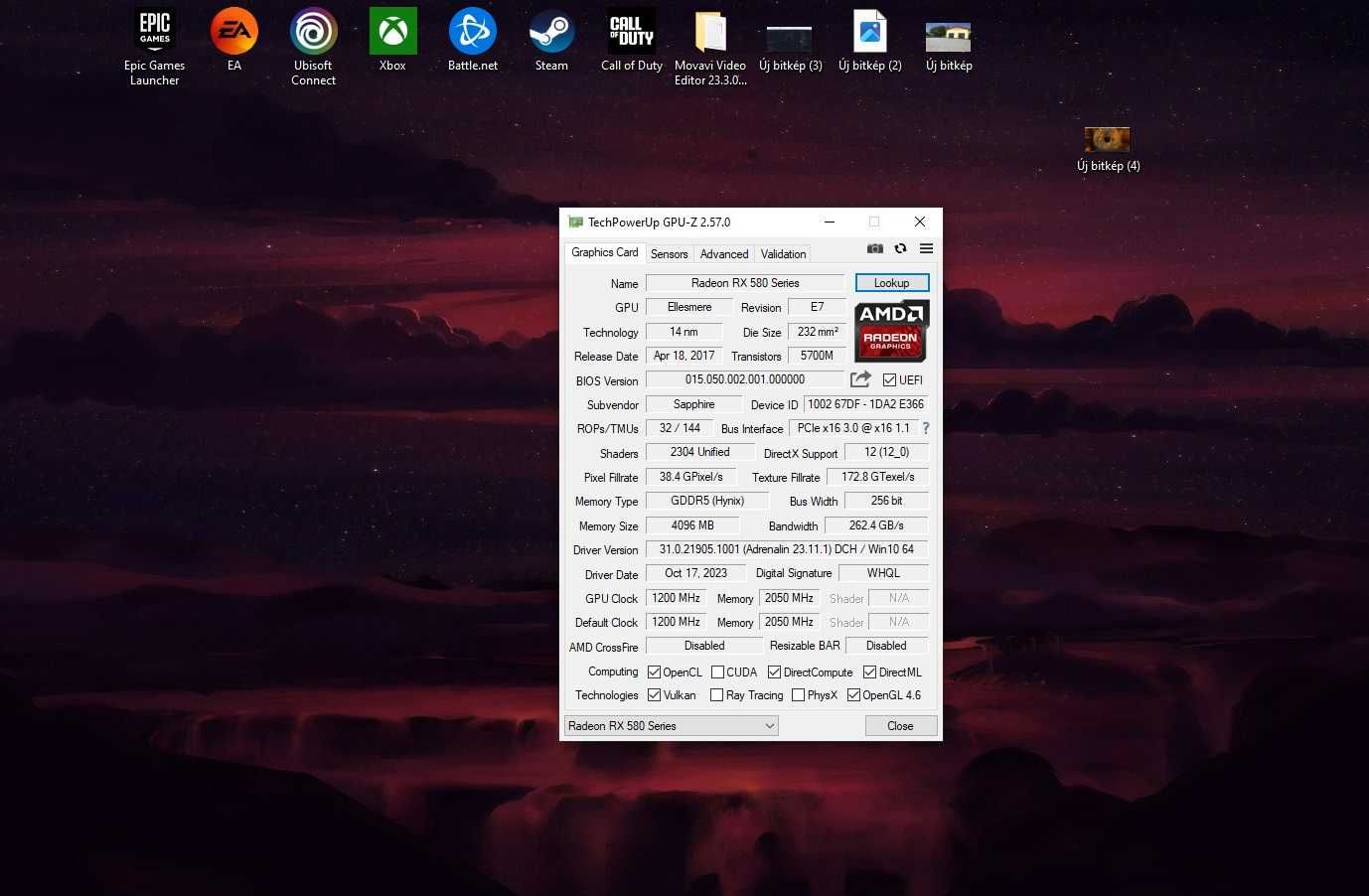Click the Texture Fillrate 172.8 GTexel/s value
Image resolution: width=1369 pixels, height=896 pixels.
pyautogui.click(x=878, y=477)
